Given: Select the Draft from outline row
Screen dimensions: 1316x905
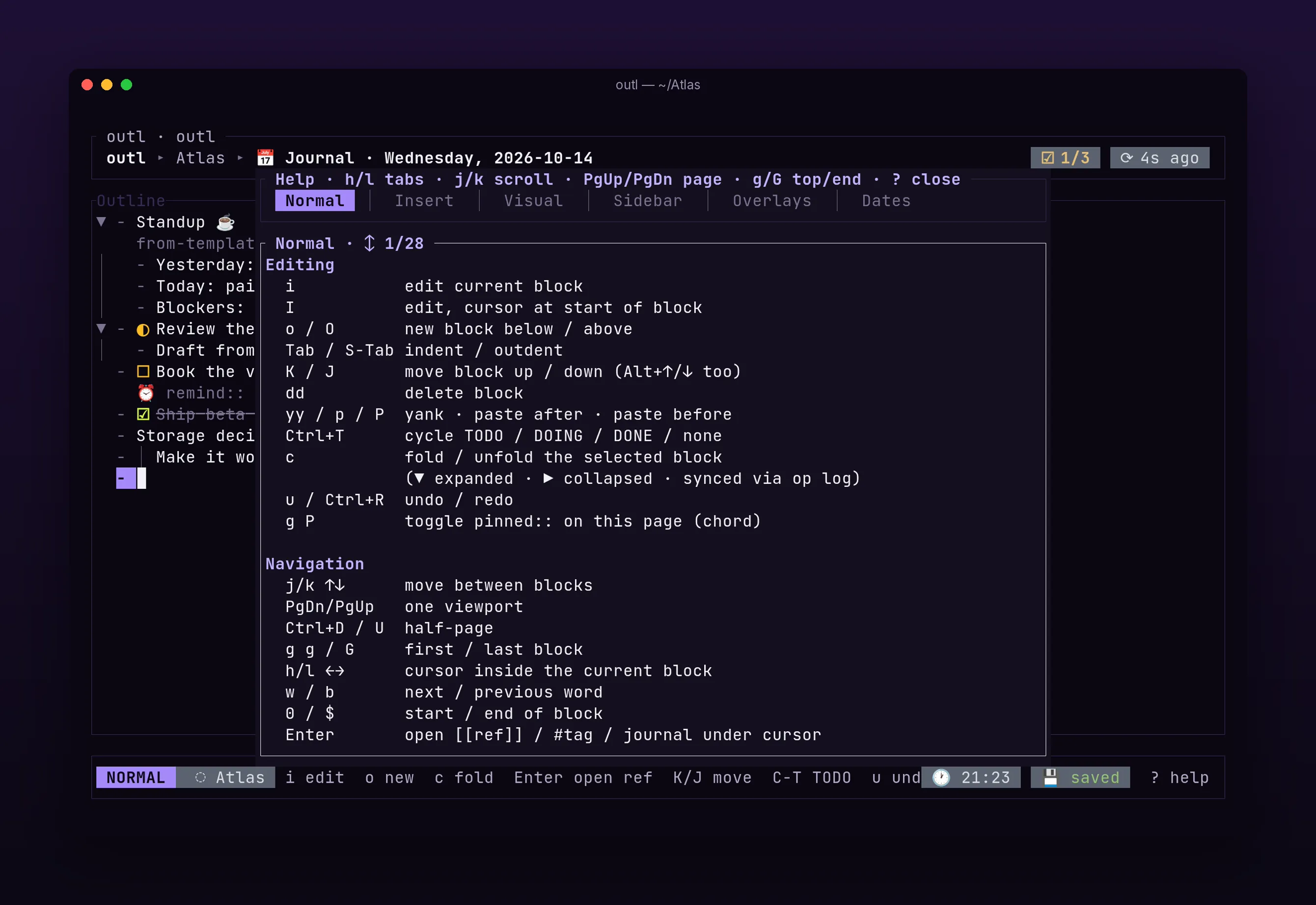Looking at the screenshot, I should (x=196, y=350).
